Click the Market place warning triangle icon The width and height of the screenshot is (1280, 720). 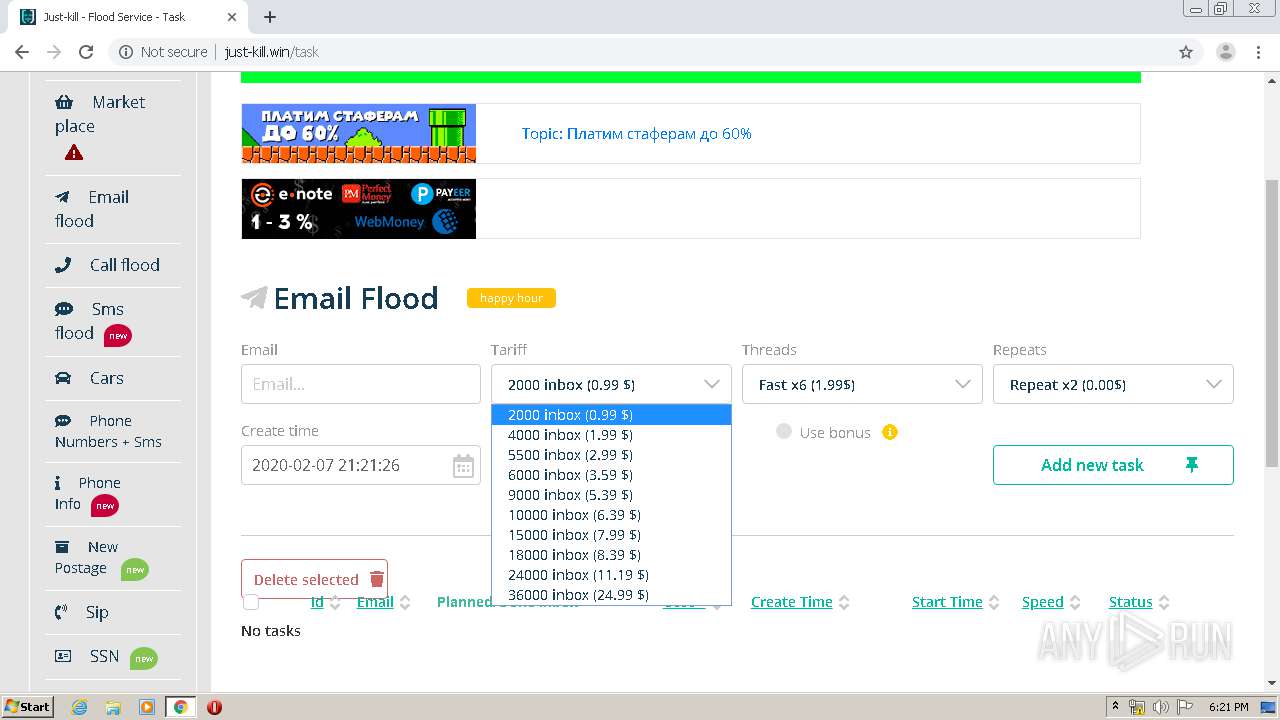(74, 153)
